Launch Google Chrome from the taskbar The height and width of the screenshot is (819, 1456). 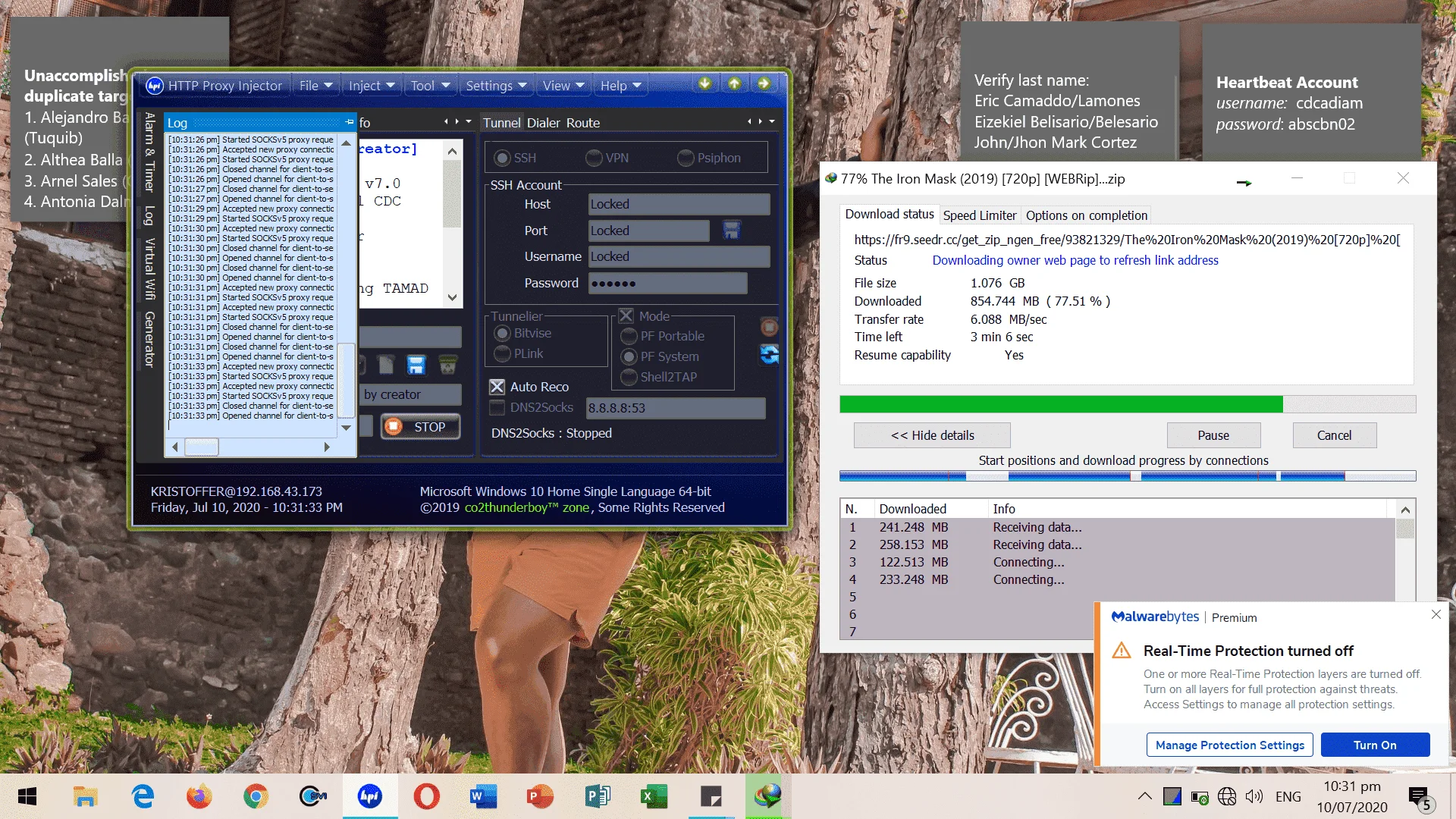[256, 796]
